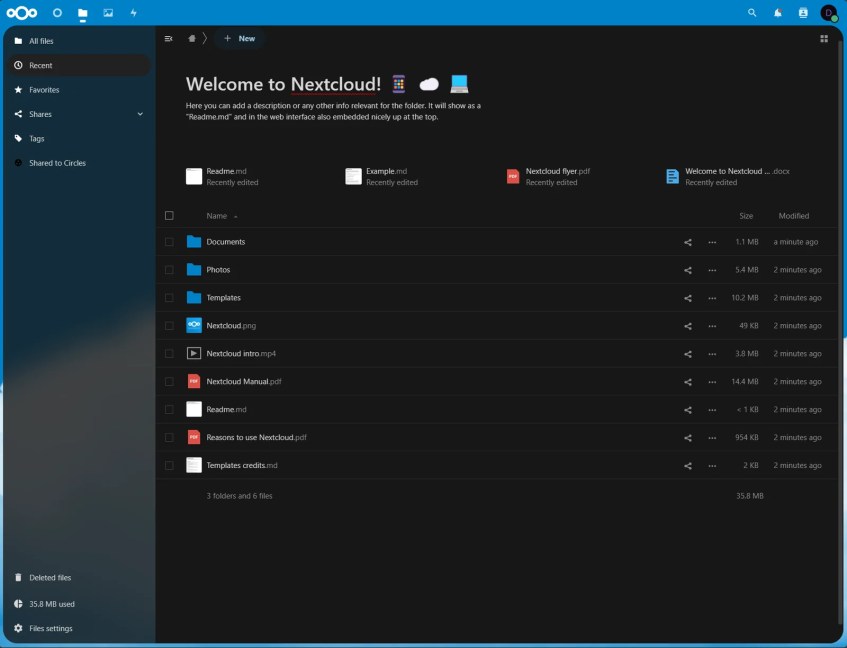
Task: Share the Documents folder
Action: [x=688, y=242]
